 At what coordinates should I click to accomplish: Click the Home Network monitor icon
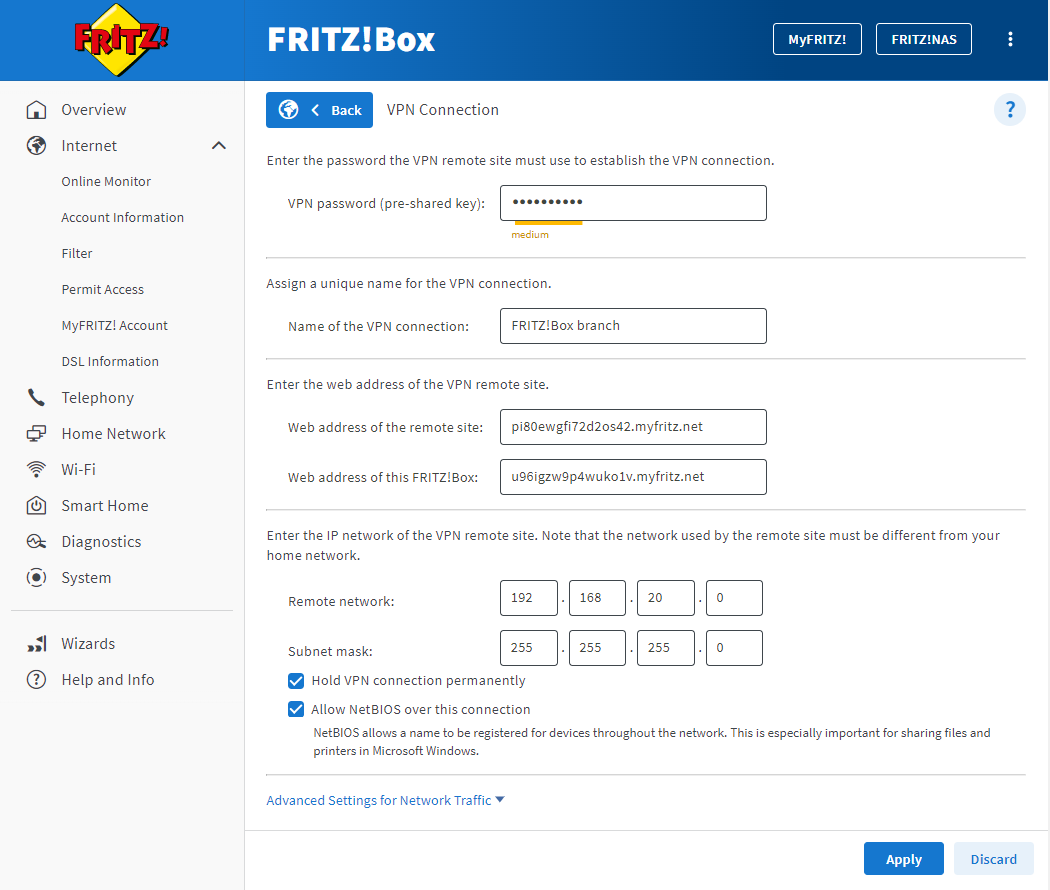(x=36, y=434)
